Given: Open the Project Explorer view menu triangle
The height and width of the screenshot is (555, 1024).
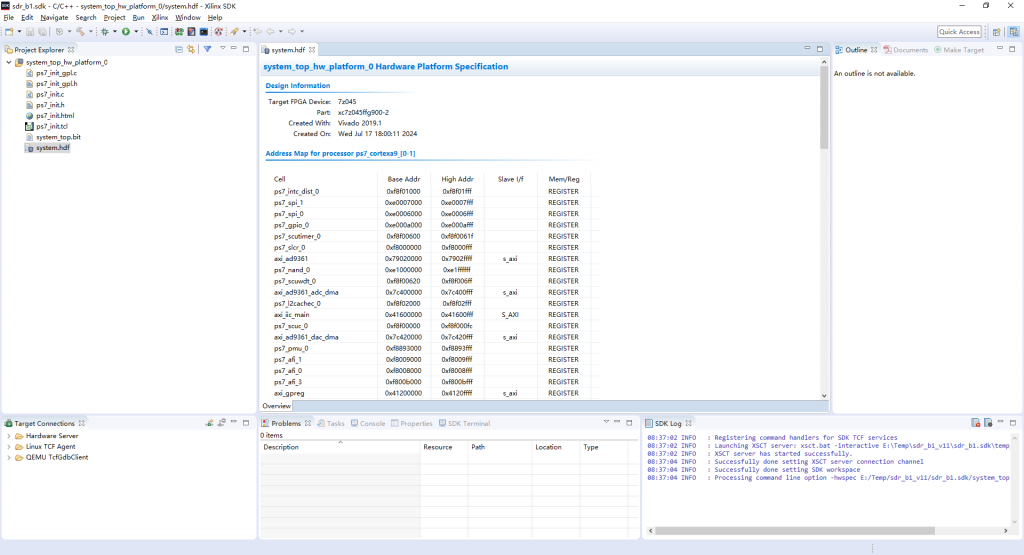Looking at the screenshot, I should click(223, 48).
